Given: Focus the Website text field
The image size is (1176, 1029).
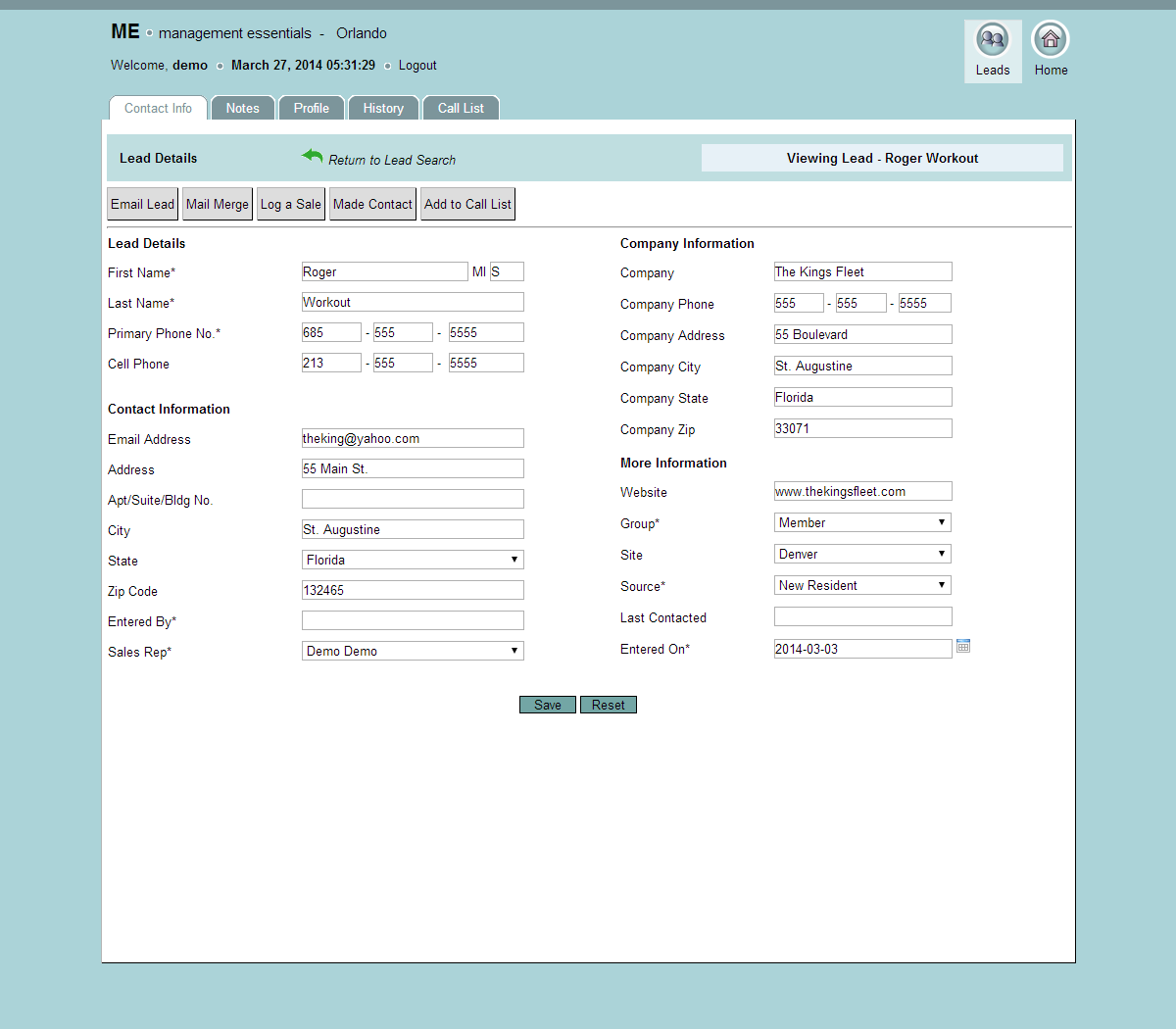Looking at the screenshot, I should coord(862,491).
